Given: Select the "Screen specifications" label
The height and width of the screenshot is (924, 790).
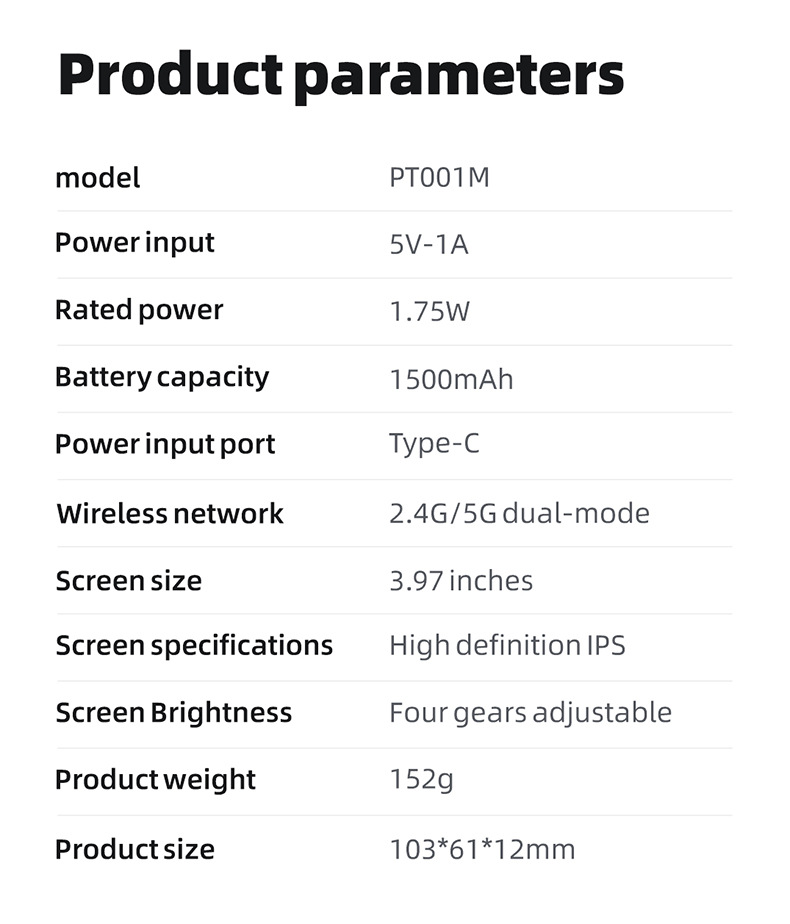Looking at the screenshot, I should pyautogui.click(x=194, y=646).
